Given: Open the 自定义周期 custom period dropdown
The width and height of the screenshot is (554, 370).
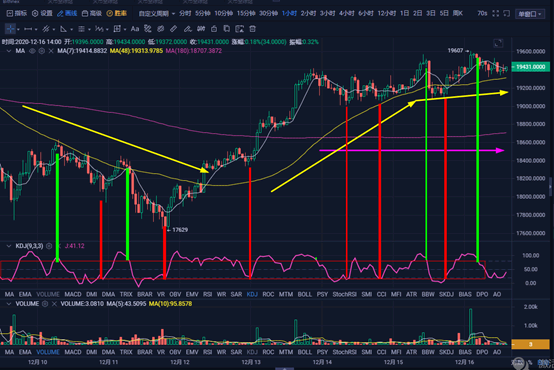Looking at the screenshot, I should 157,13.
